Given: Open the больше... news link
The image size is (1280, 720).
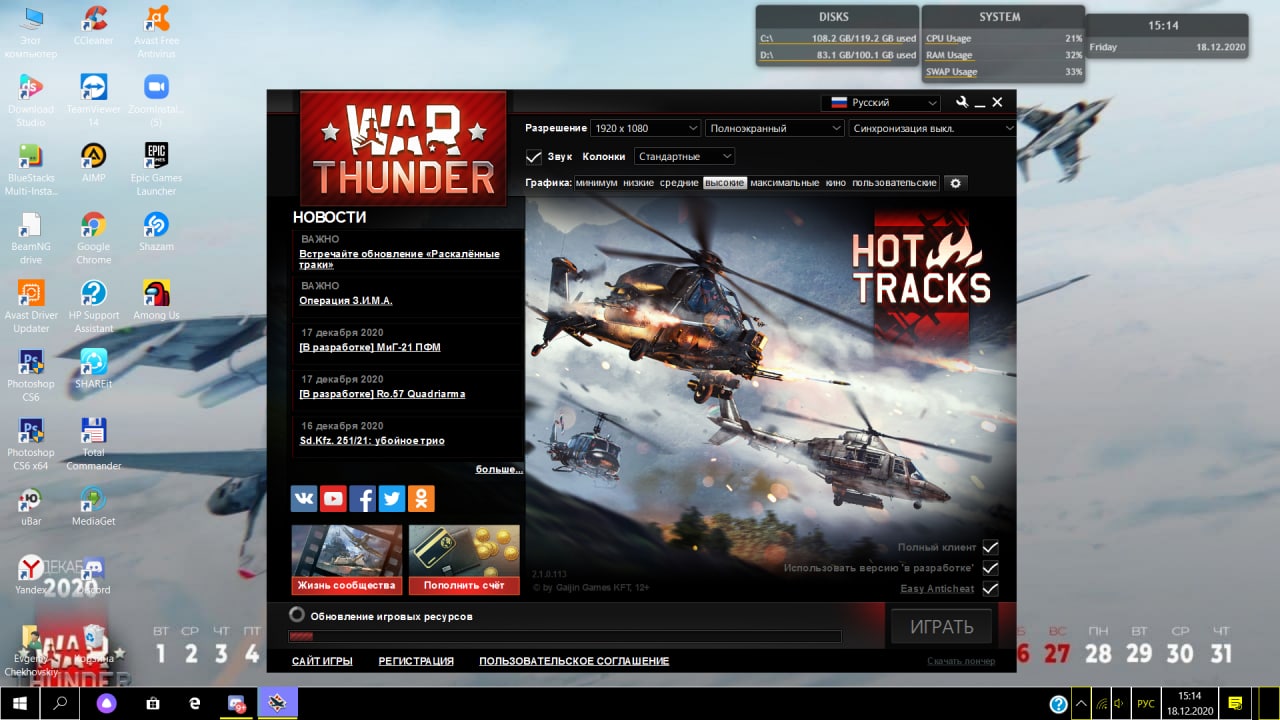Looking at the screenshot, I should 498,469.
